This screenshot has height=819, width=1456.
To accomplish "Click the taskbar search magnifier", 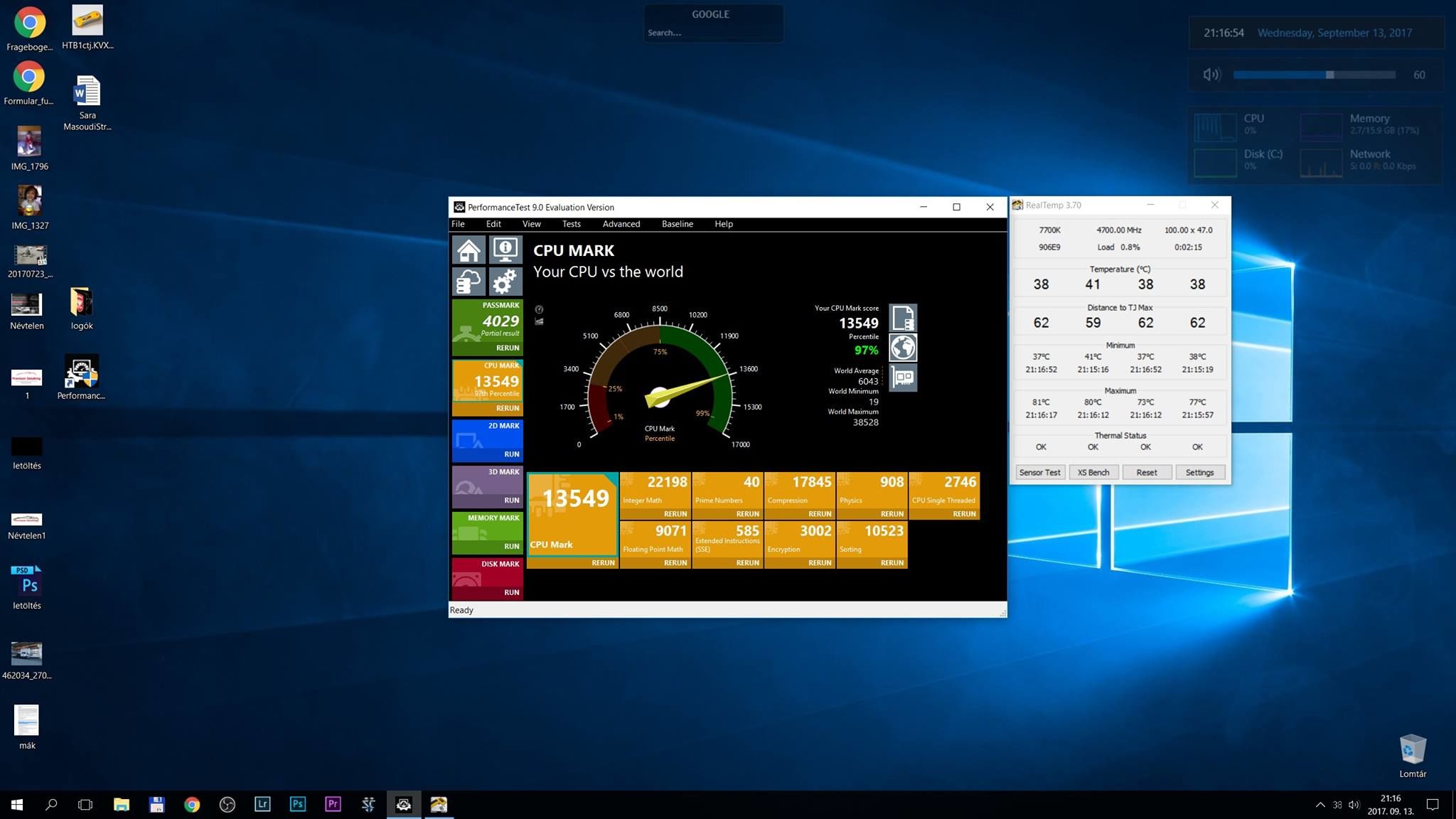I will [51, 804].
